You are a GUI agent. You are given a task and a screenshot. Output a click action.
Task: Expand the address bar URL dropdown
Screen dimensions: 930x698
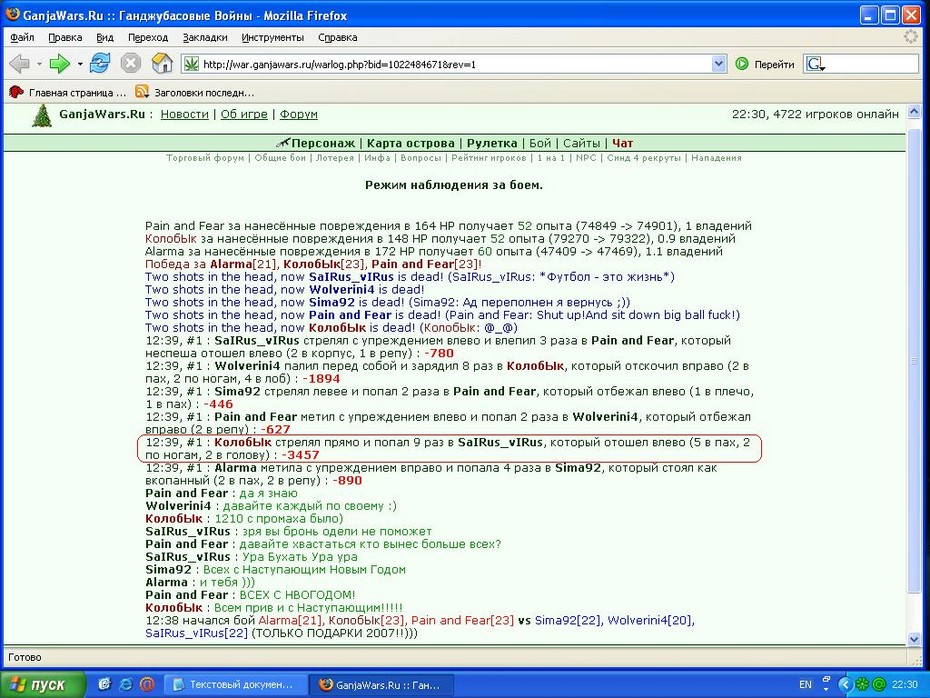(718, 63)
